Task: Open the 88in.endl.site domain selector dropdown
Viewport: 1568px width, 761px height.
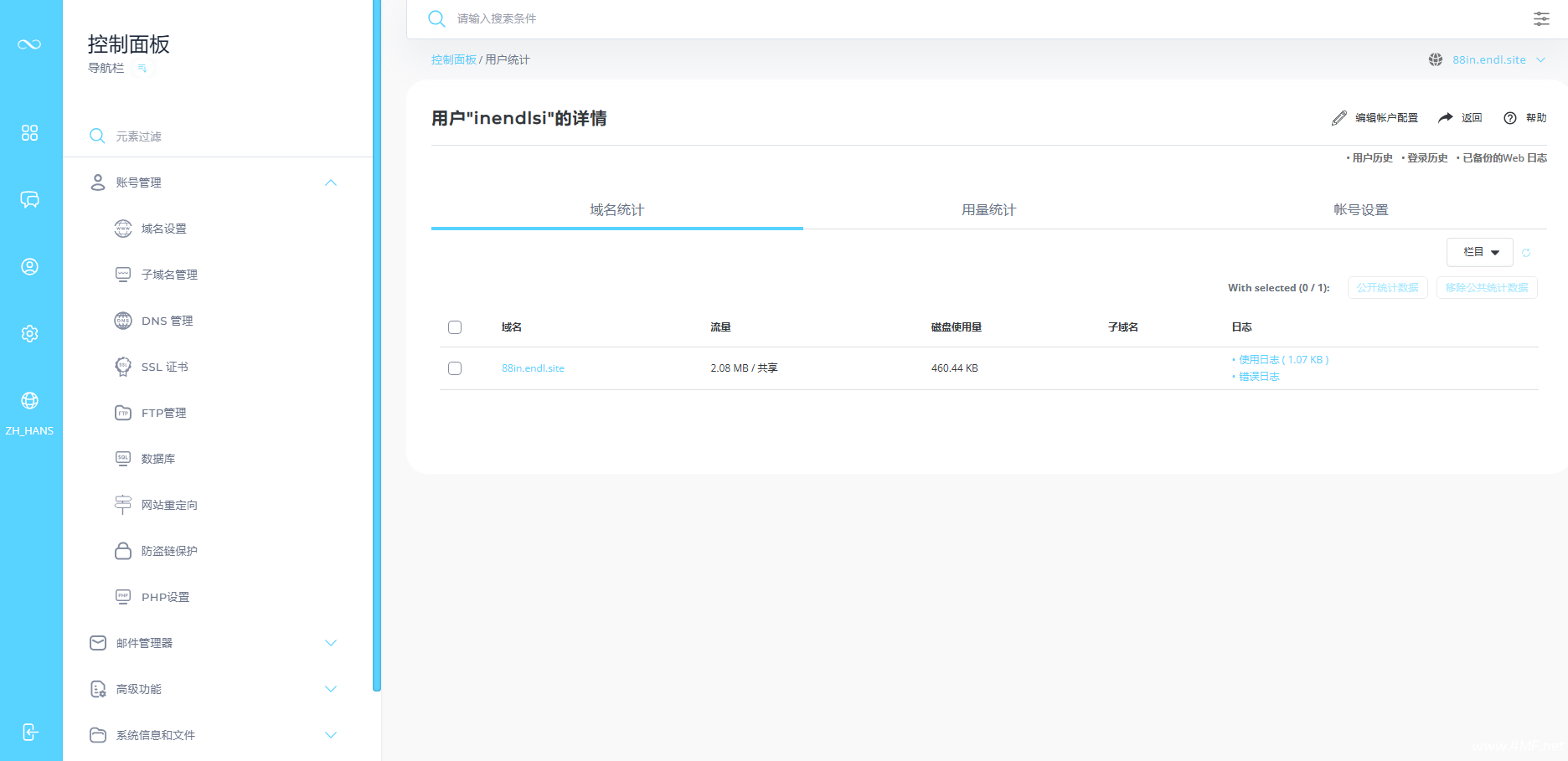Action: point(1488,60)
